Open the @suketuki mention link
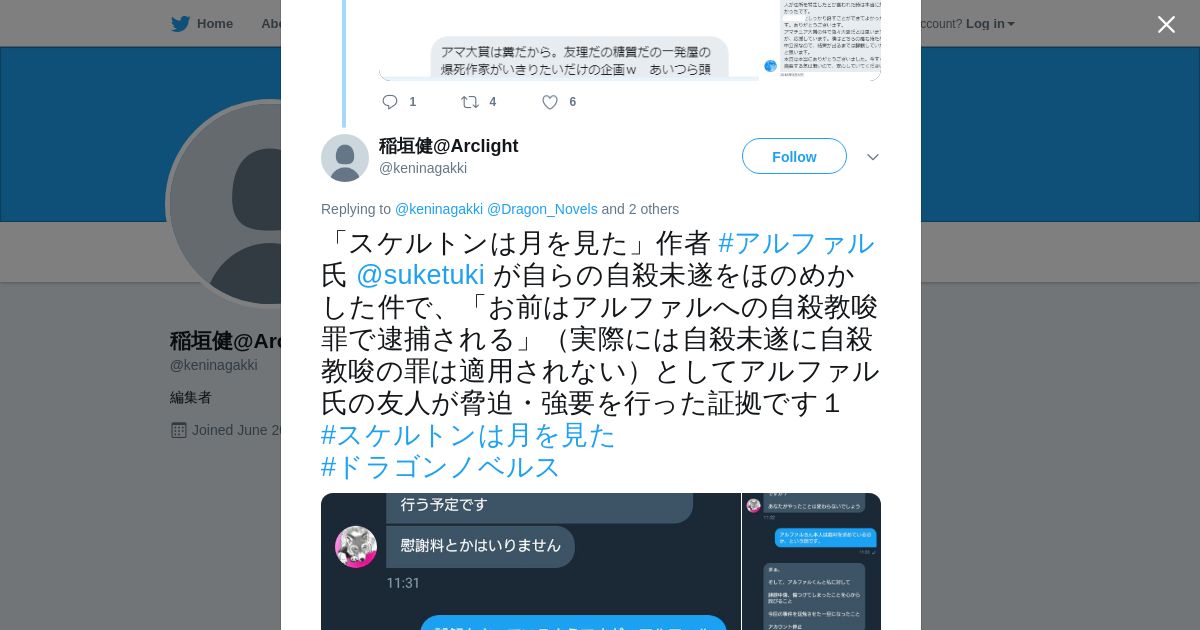The image size is (1200, 630). pyautogui.click(x=420, y=275)
